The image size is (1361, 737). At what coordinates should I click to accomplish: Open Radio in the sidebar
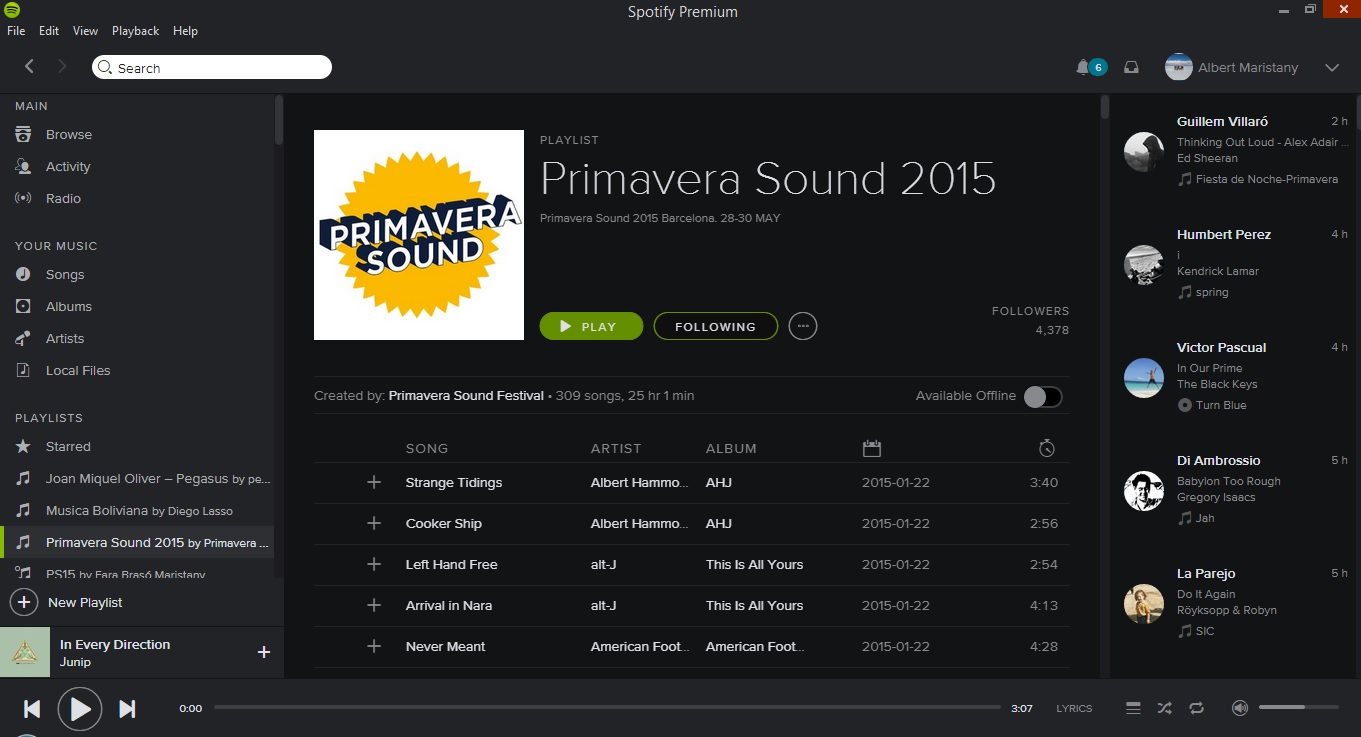click(x=63, y=199)
